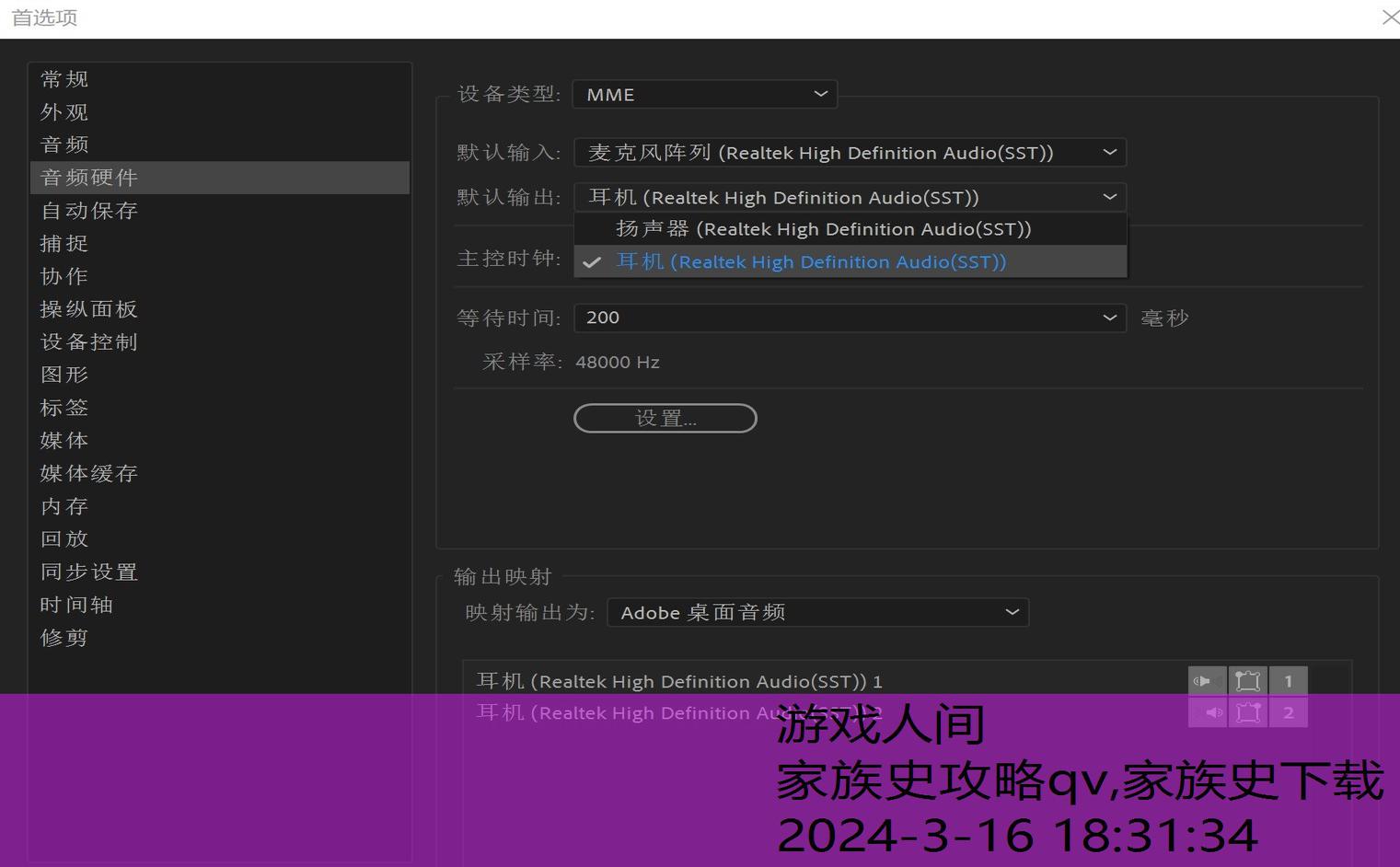Image resolution: width=1400 pixels, height=867 pixels.
Task: Open the 音频 preferences category
Action: click(220, 144)
